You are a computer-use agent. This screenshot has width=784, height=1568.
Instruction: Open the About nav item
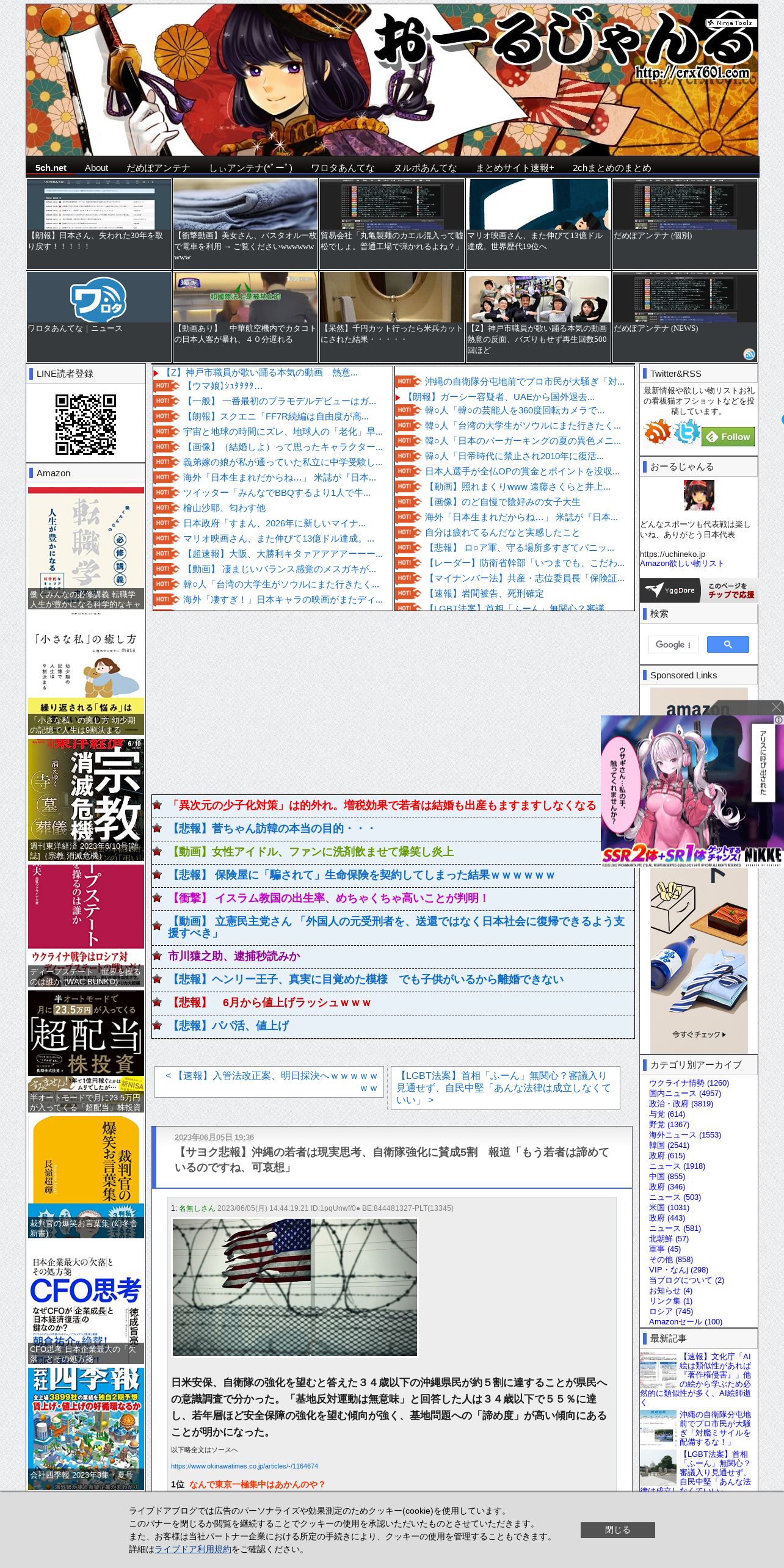tap(96, 168)
